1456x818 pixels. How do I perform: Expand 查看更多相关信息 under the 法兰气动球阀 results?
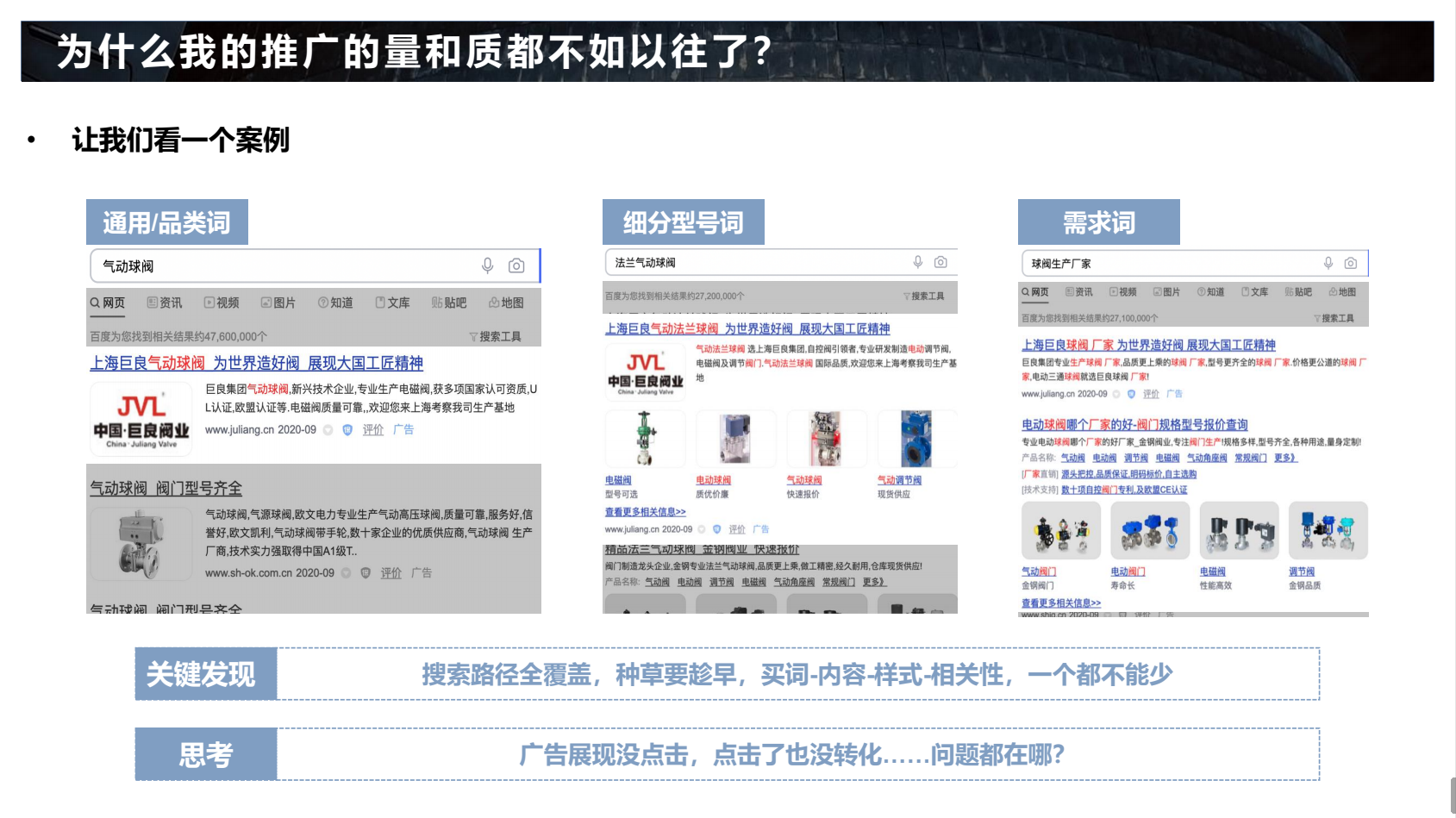click(x=645, y=512)
